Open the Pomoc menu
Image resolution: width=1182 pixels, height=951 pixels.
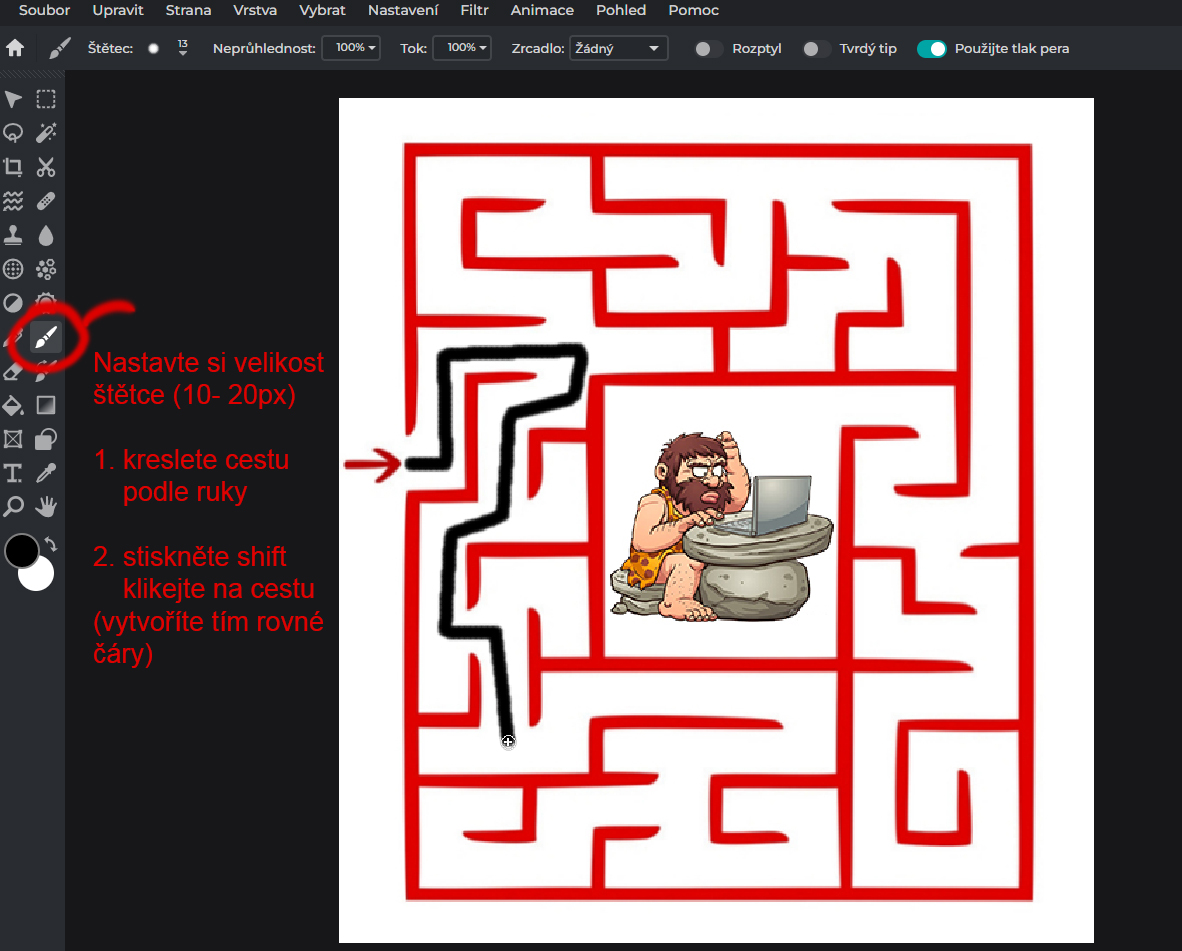pyautogui.click(x=694, y=11)
